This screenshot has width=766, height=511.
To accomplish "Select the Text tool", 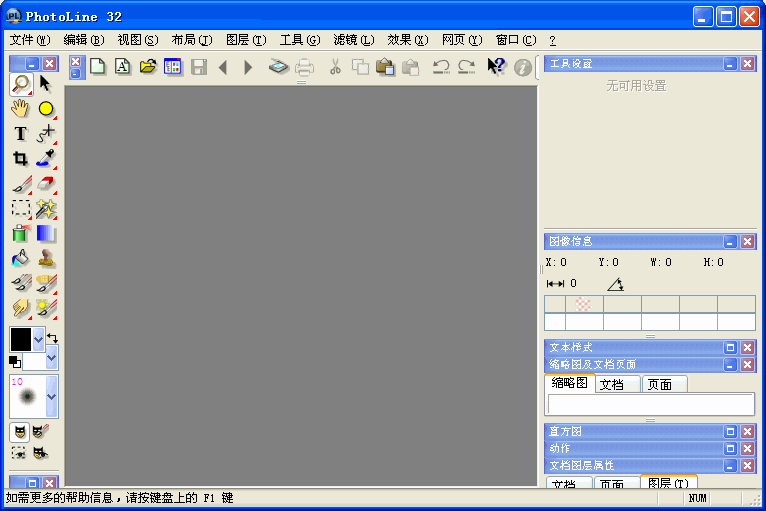I will [x=21, y=133].
